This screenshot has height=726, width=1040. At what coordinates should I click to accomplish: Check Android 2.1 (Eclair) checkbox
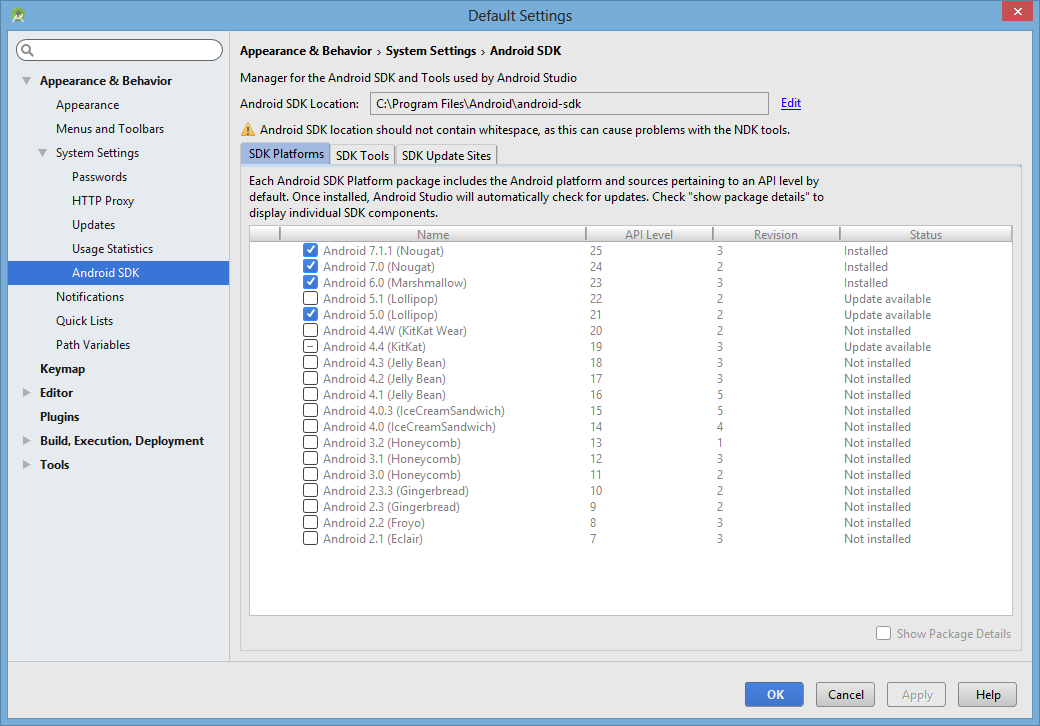click(310, 538)
